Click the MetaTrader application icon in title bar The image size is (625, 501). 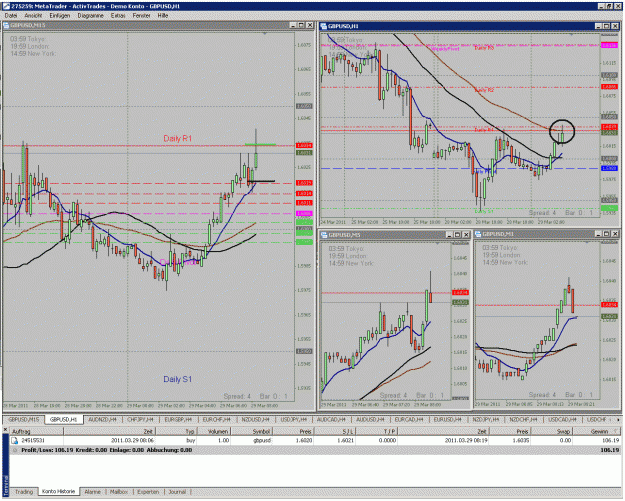[x=6, y=6]
